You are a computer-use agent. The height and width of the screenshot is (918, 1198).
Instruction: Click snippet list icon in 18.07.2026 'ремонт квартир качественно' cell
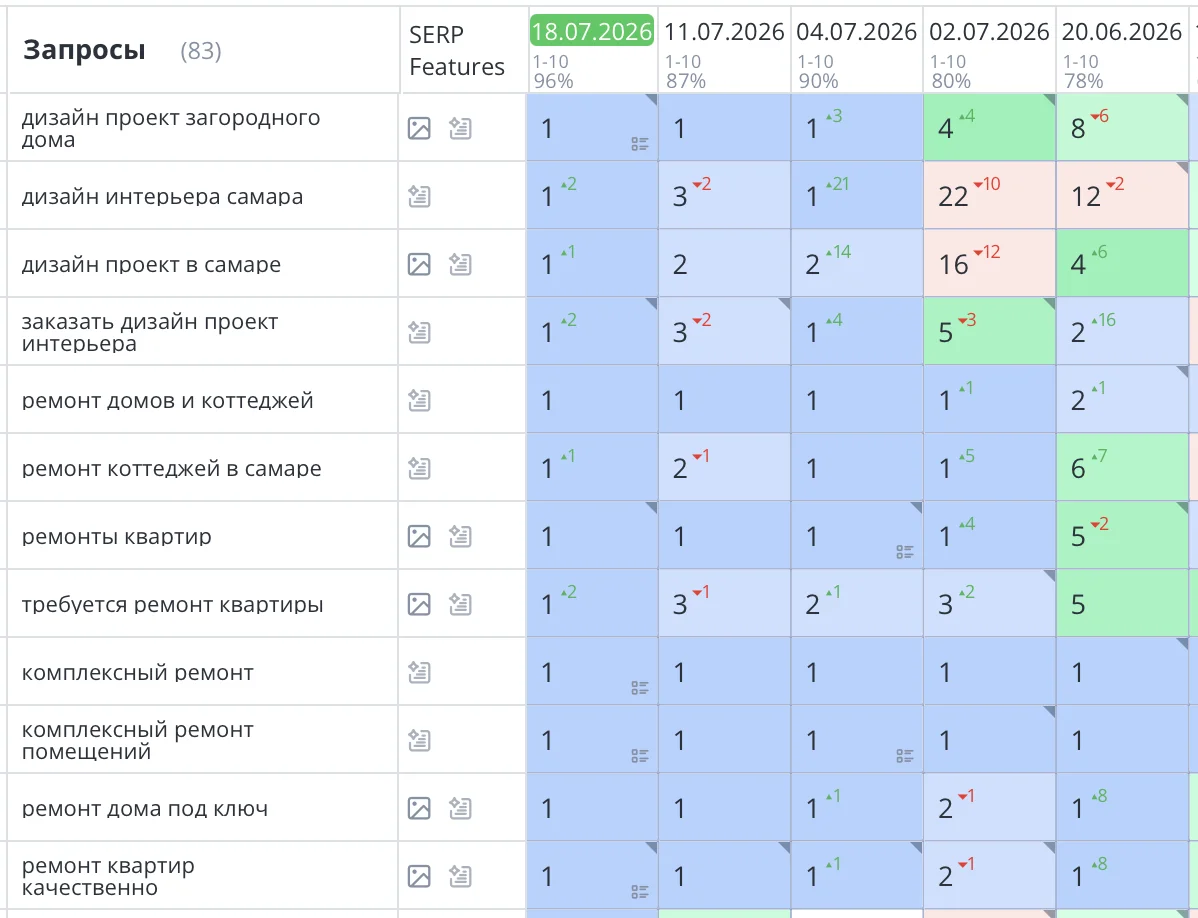pyautogui.click(x=640, y=891)
